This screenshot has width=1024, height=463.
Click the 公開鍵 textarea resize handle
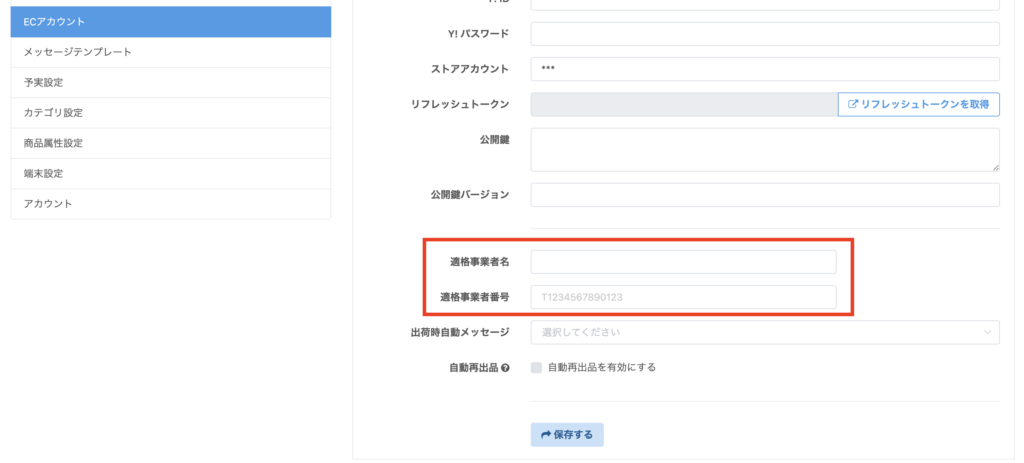995,167
